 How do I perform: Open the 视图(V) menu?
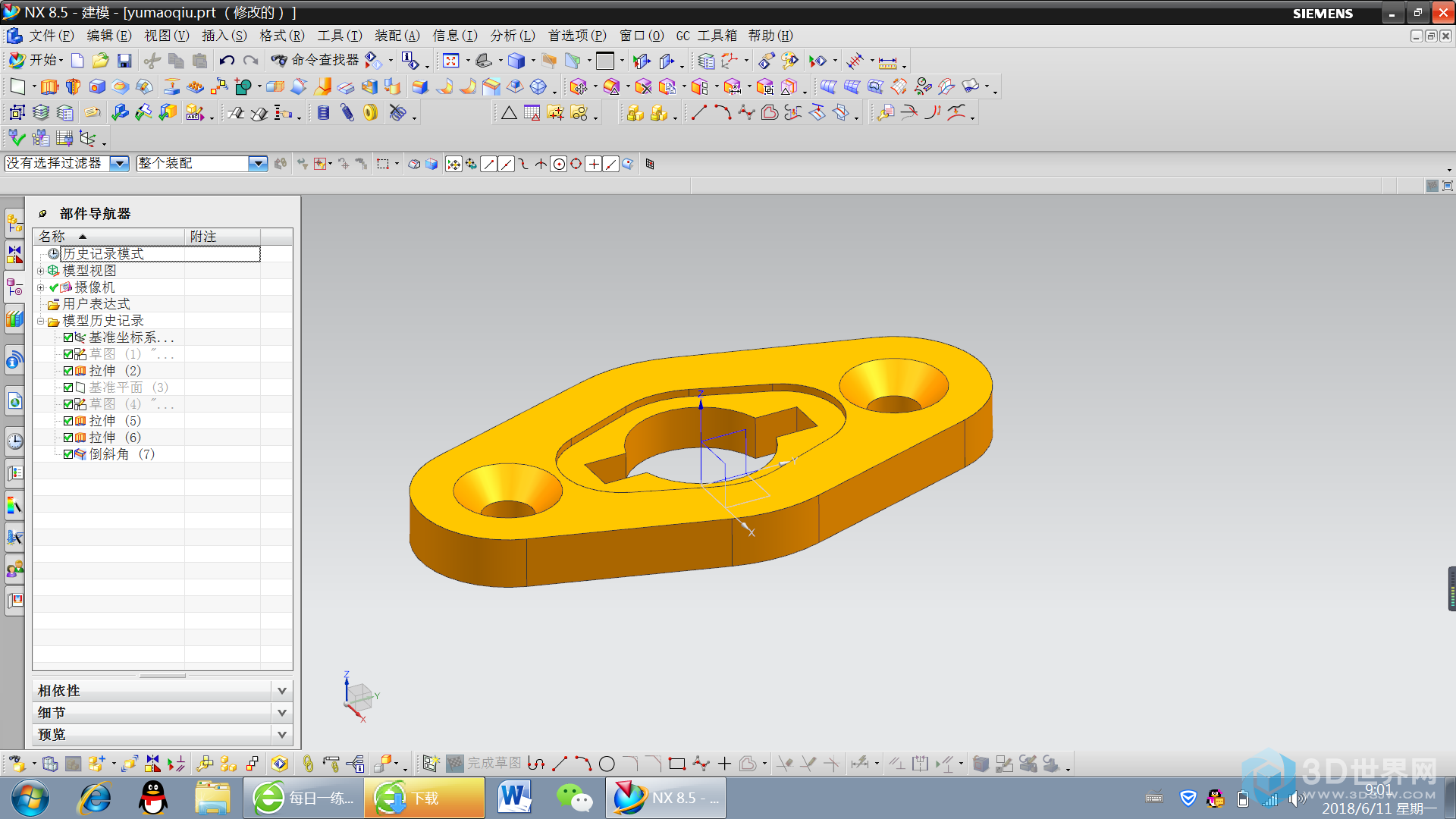(166, 36)
